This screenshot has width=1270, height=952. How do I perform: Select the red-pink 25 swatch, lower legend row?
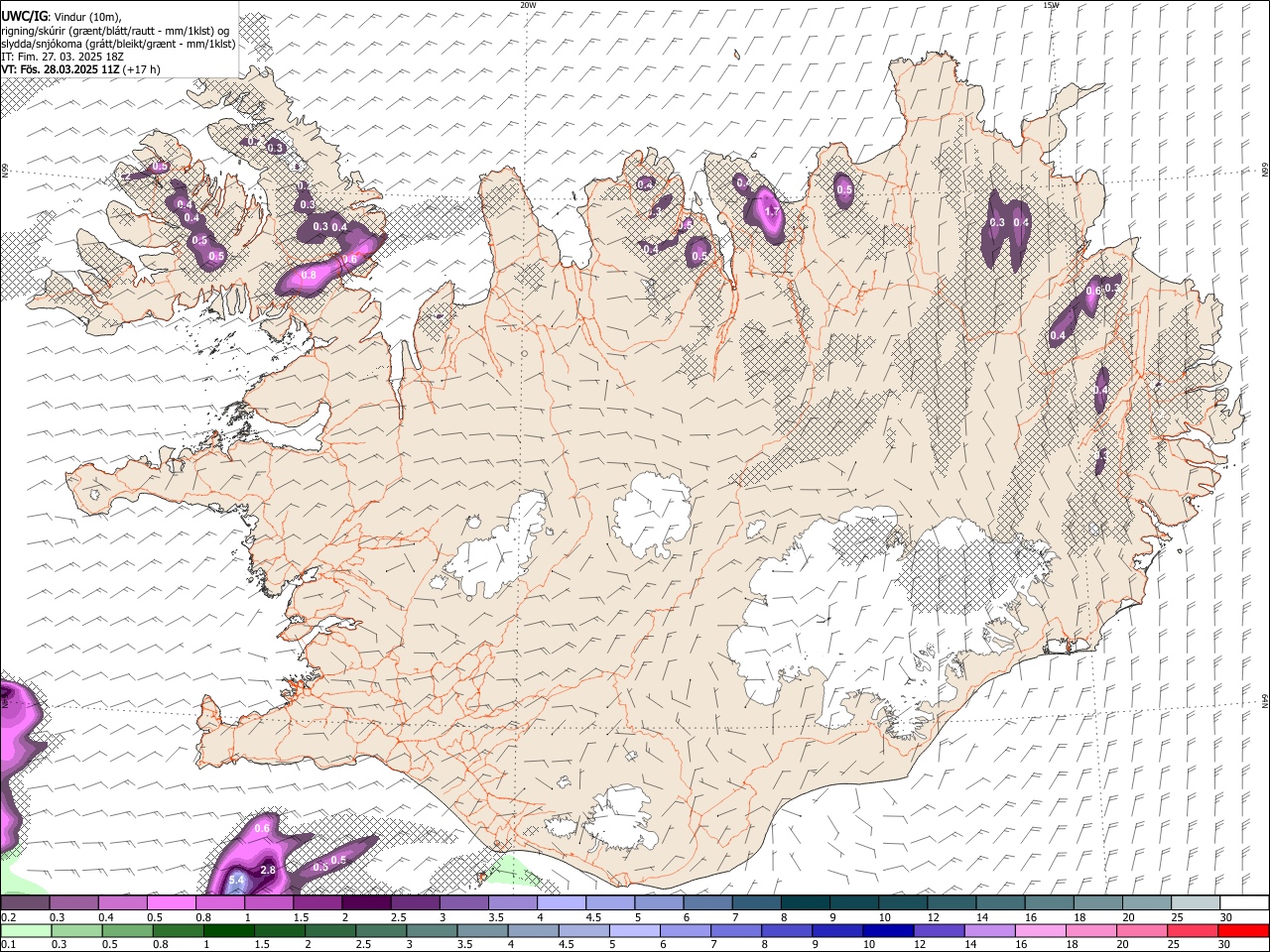(1193, 930)
